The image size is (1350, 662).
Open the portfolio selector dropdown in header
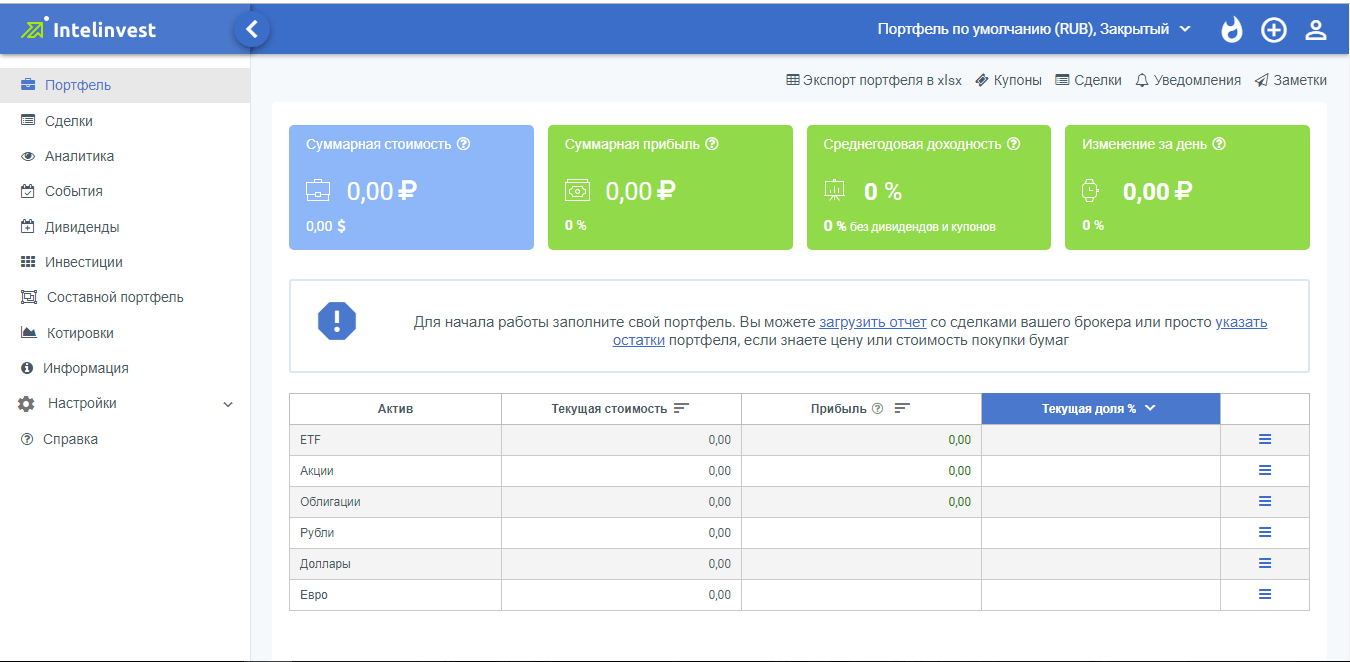1034,29
